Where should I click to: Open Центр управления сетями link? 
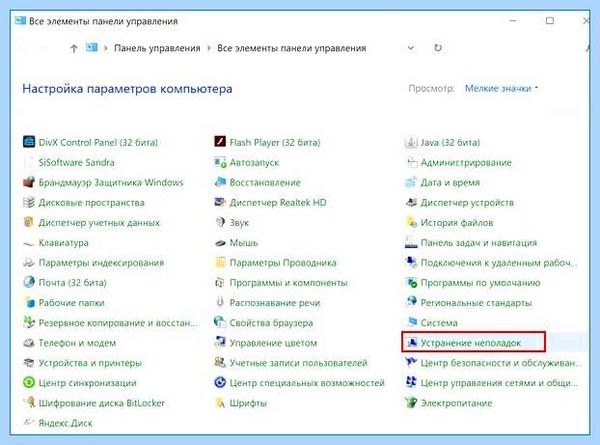499,383
